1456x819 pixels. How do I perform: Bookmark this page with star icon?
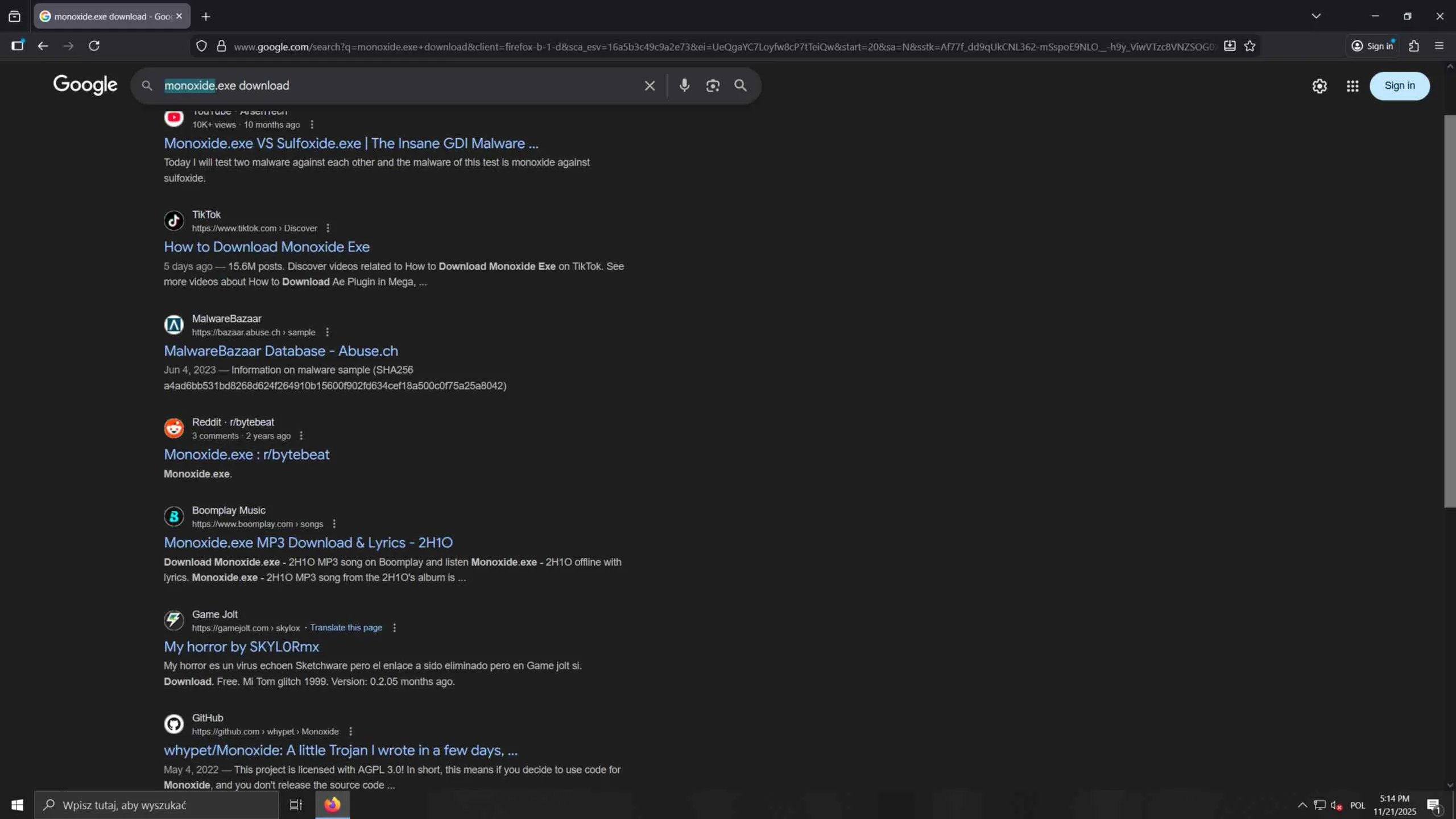(1250, 46)
